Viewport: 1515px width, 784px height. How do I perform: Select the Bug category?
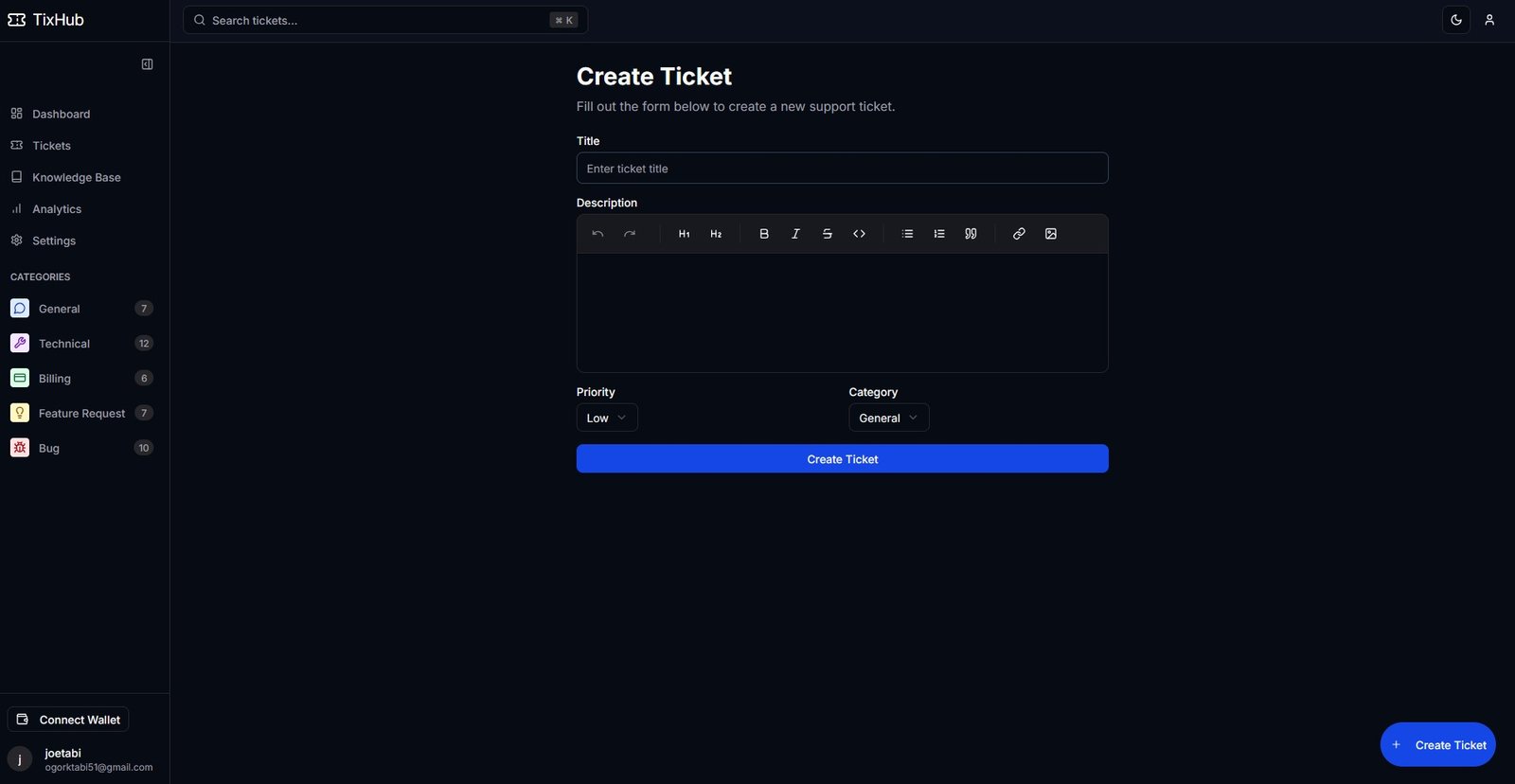click(82, 448)
